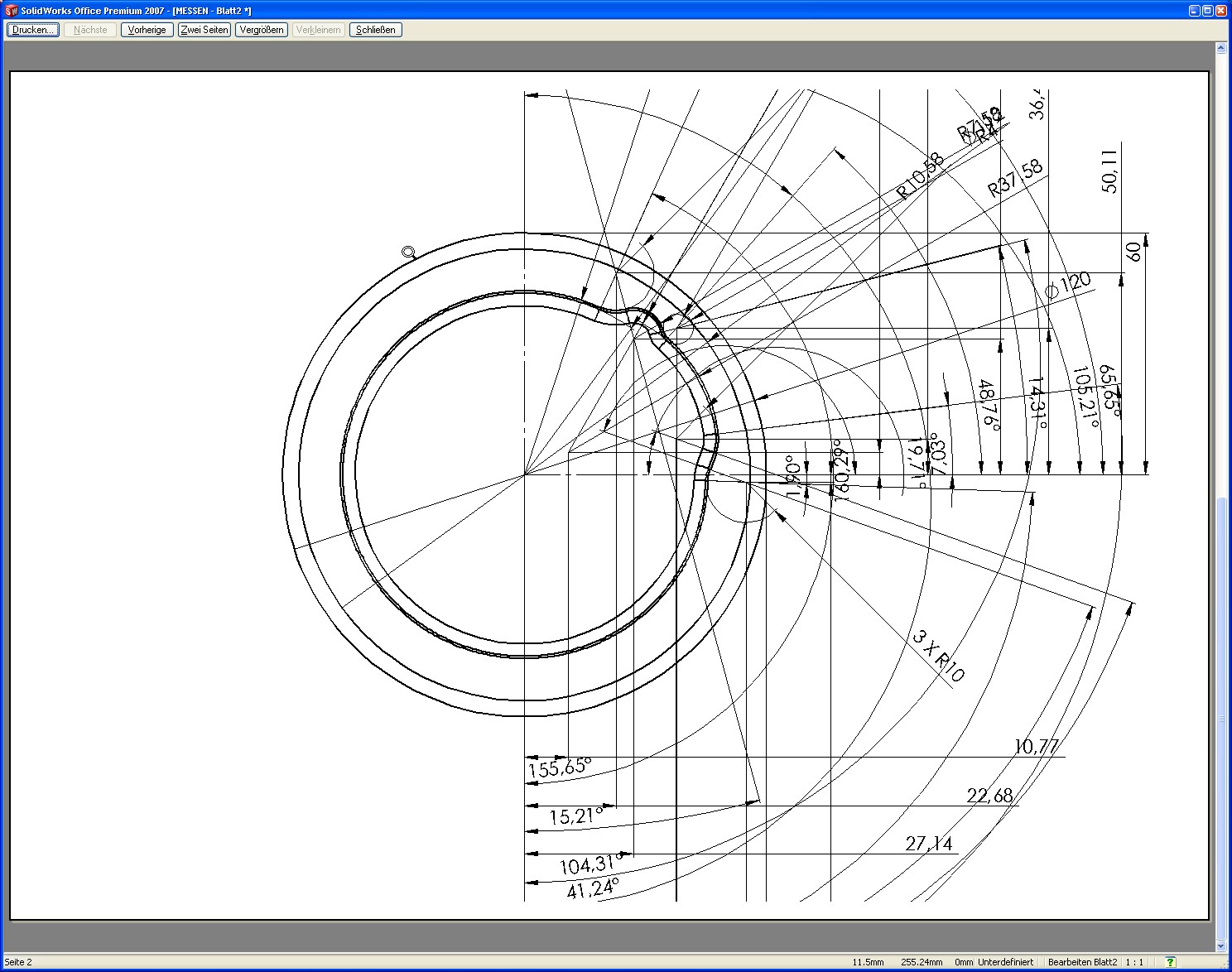Close the SolidWorks window
1232x972 pixels.
[x=1221, y=10]
